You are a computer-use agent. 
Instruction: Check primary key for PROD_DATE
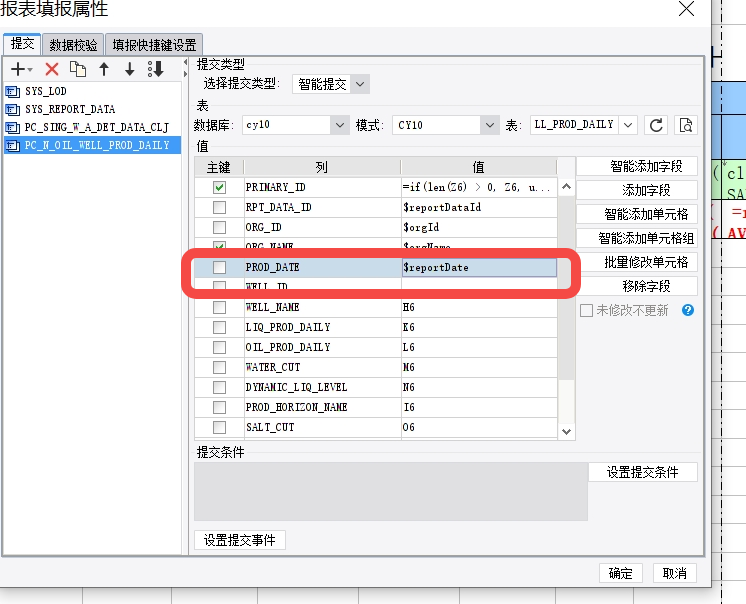click(x=219, y=267)
